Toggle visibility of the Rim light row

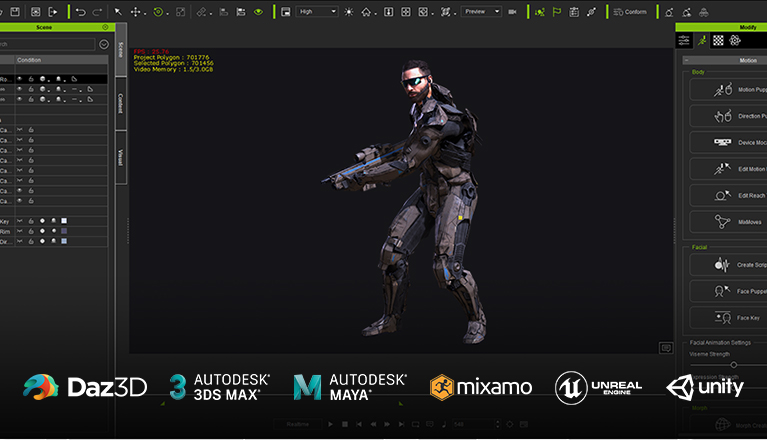tap(20, 231)
